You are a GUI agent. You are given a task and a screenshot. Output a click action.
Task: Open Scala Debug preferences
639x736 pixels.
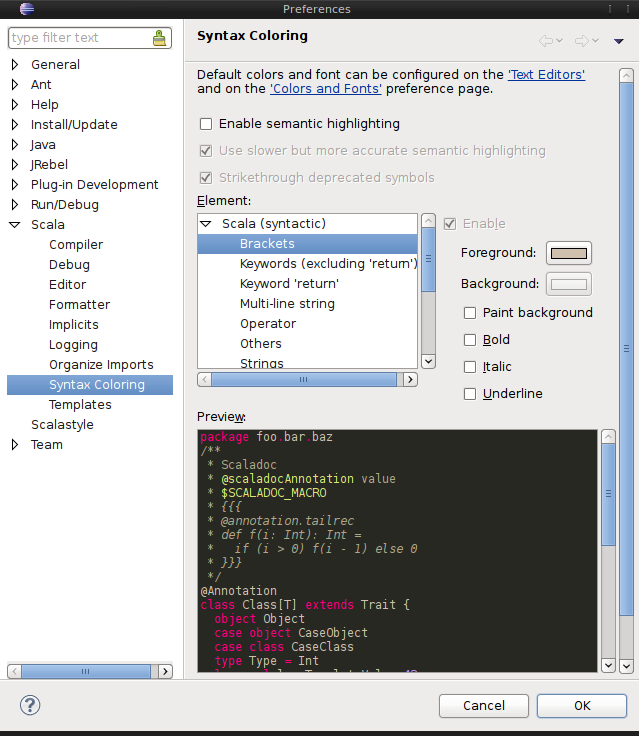pyautogui.click(x=69, y=265)
